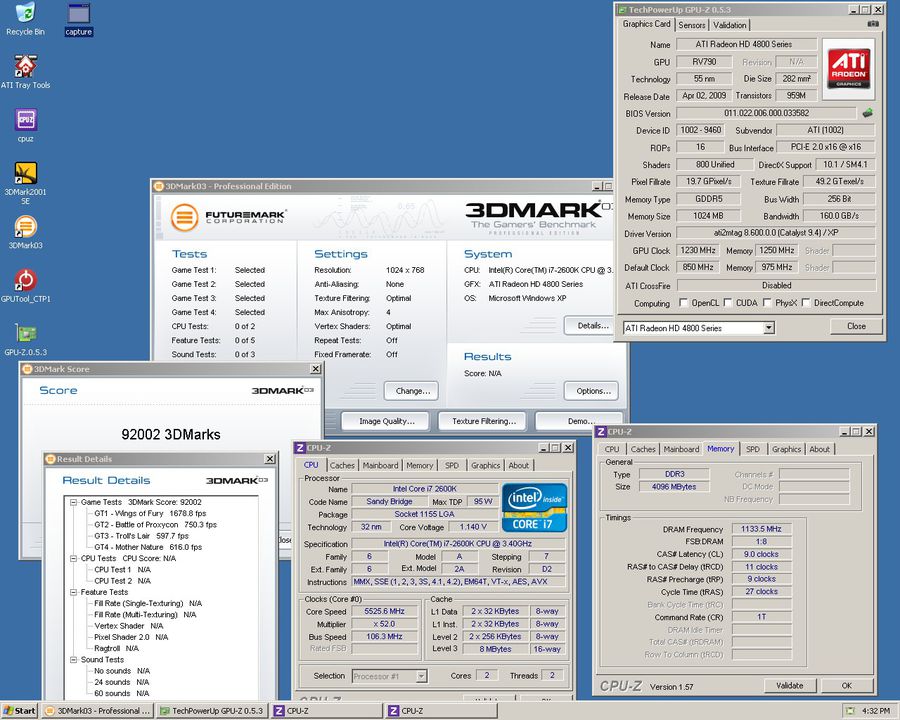Screen dimensions: 900x720
Task: Open the Validation tab in GPU-Z
Action: 730,25
